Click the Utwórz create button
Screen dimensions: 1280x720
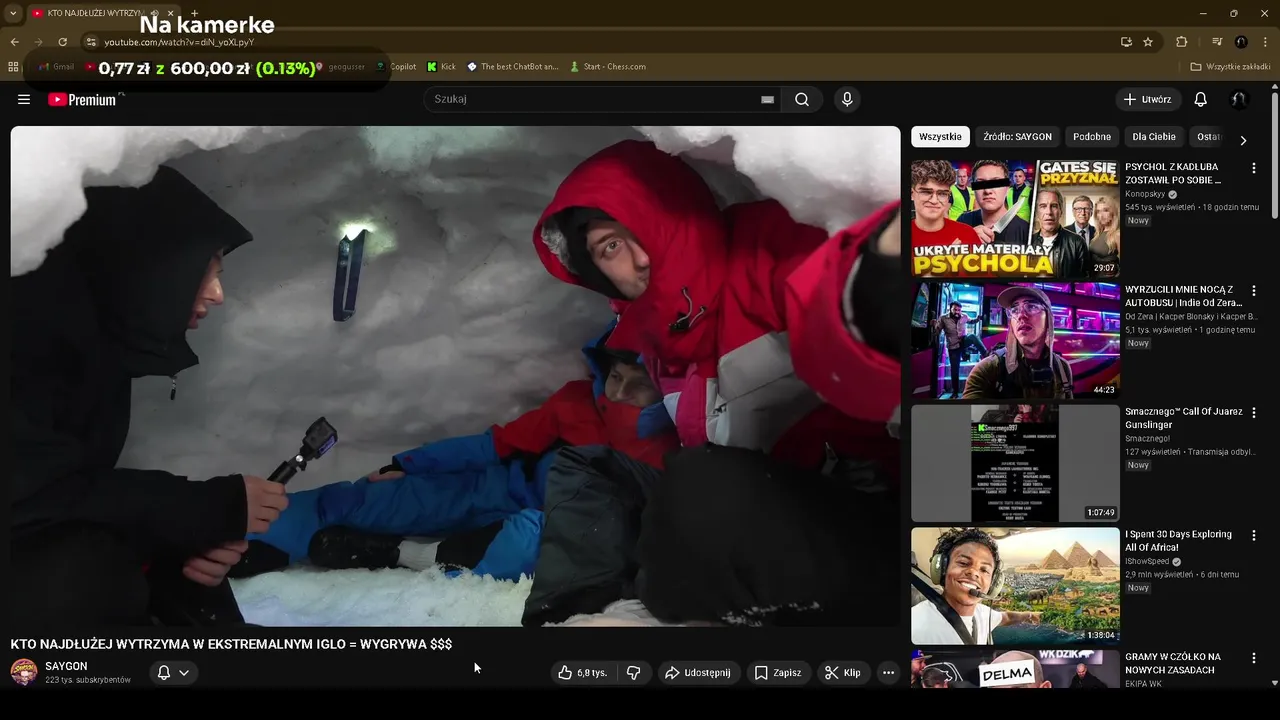coord(1147,99)
